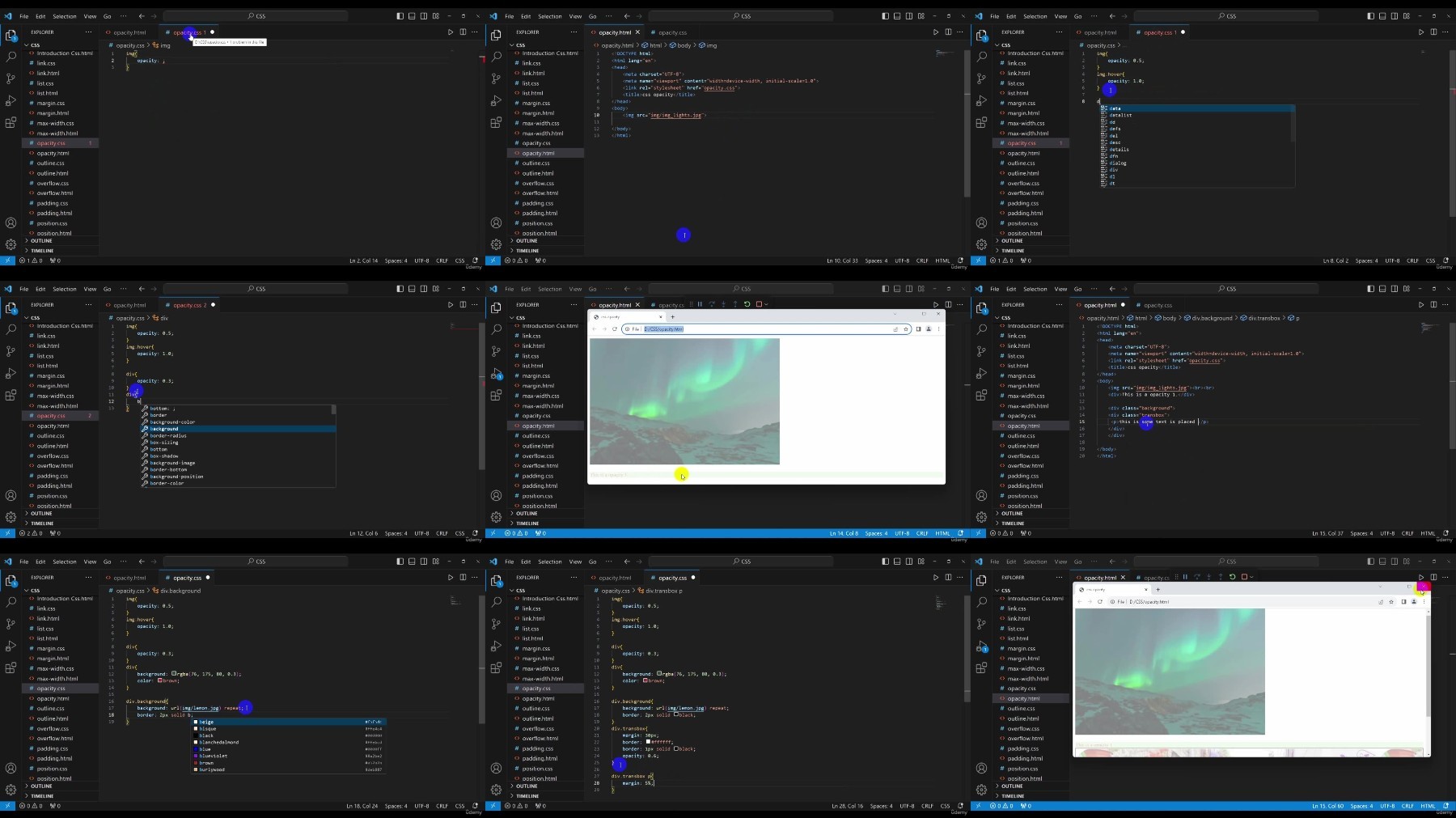The height and width of the screenshot is (818, 1456).
Task: Click remote indicator in bottom-middle window's status bar
Action: [493, 806]
